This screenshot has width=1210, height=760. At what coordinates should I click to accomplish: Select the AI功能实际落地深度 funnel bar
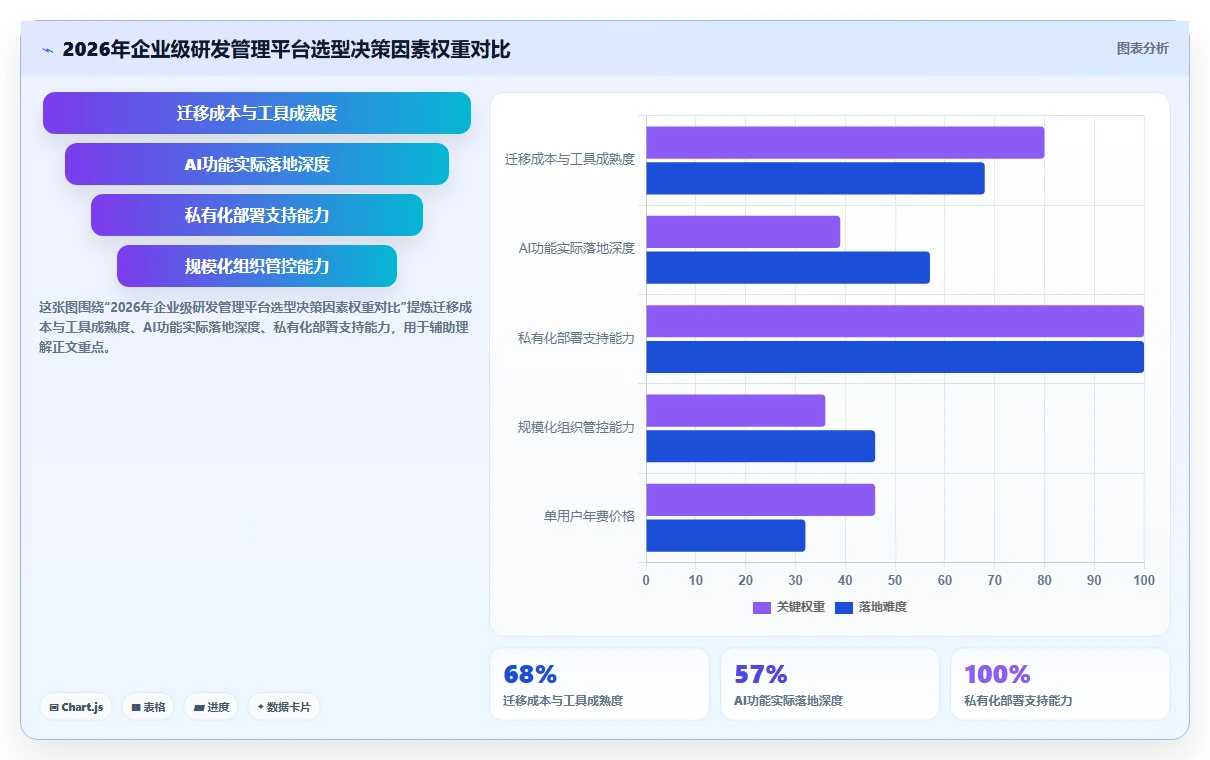(x=257, y=164)
